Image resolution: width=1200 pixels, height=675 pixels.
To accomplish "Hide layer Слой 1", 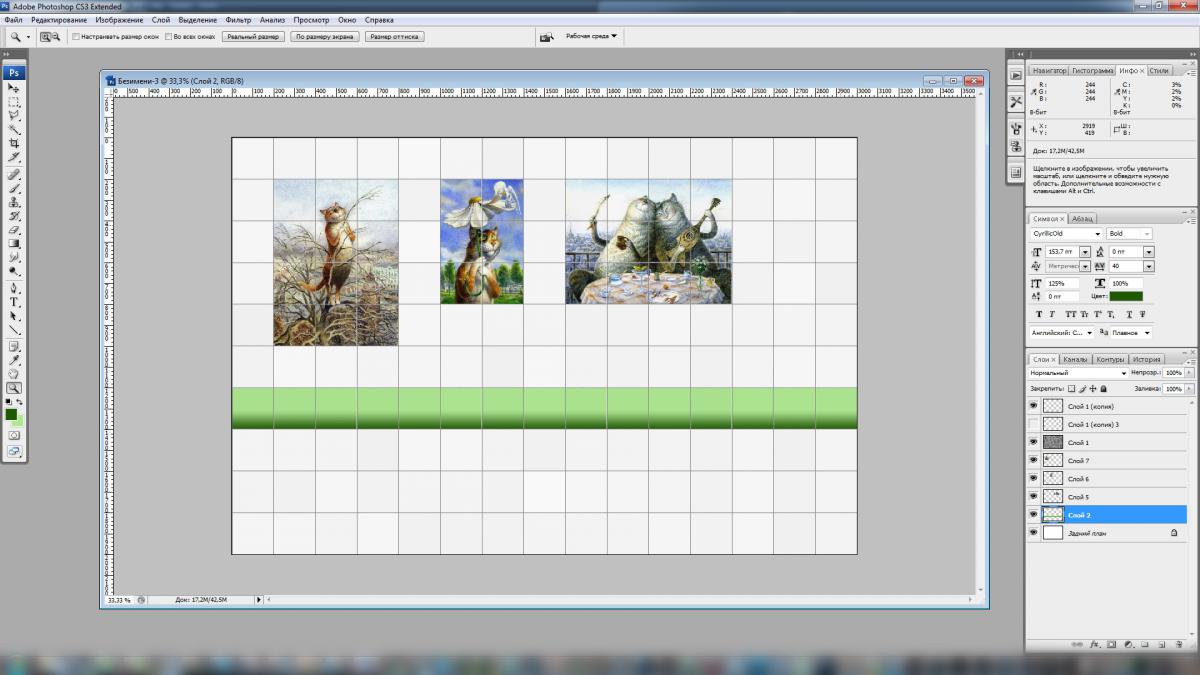I will (1033, 442).
